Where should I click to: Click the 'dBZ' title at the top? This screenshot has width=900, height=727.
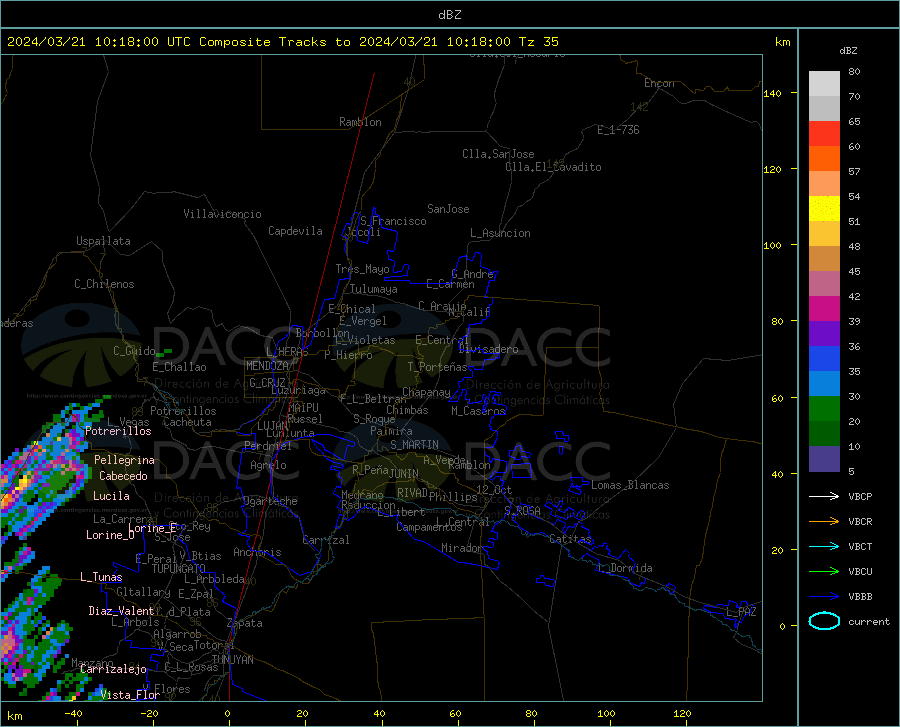[449, 15]
